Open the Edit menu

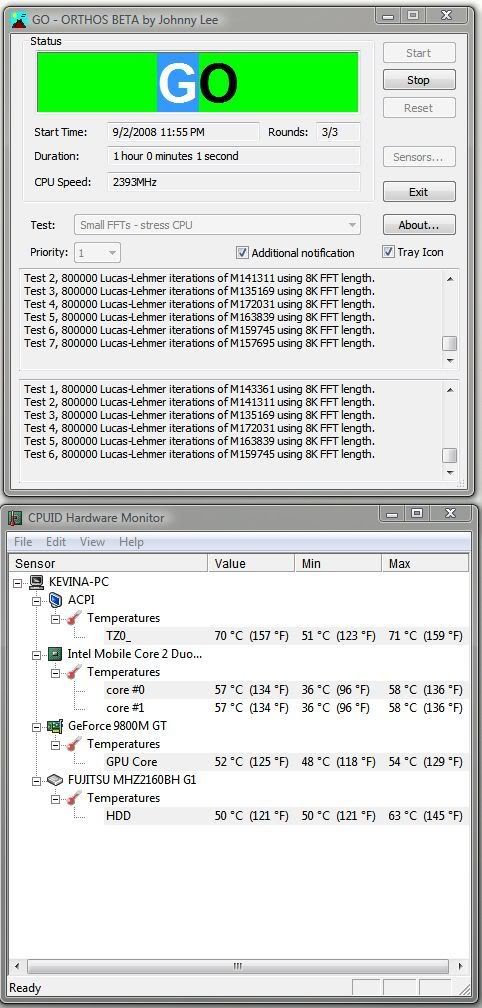(x=56, y=542)
